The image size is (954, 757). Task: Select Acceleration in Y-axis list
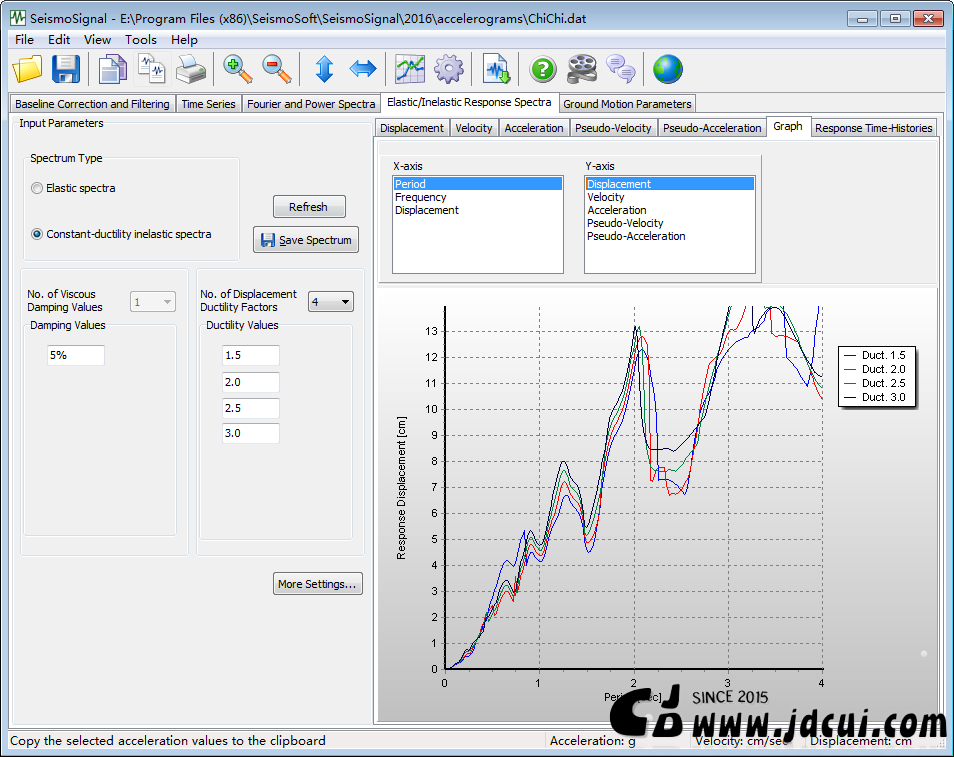pos(669,210)
